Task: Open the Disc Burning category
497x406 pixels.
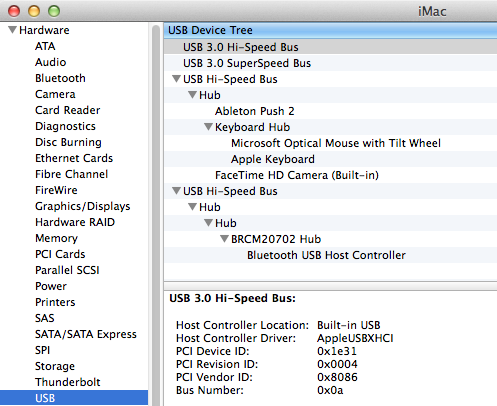Action: tap(68, 142)
